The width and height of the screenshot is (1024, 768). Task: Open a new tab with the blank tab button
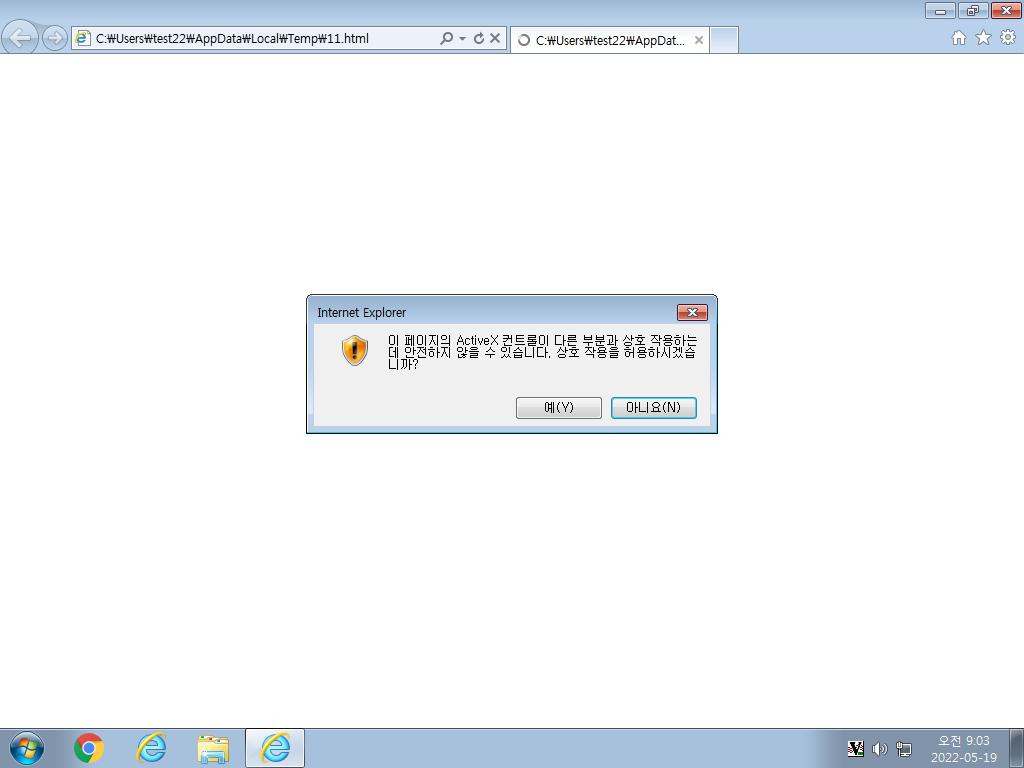click(724, 40)
